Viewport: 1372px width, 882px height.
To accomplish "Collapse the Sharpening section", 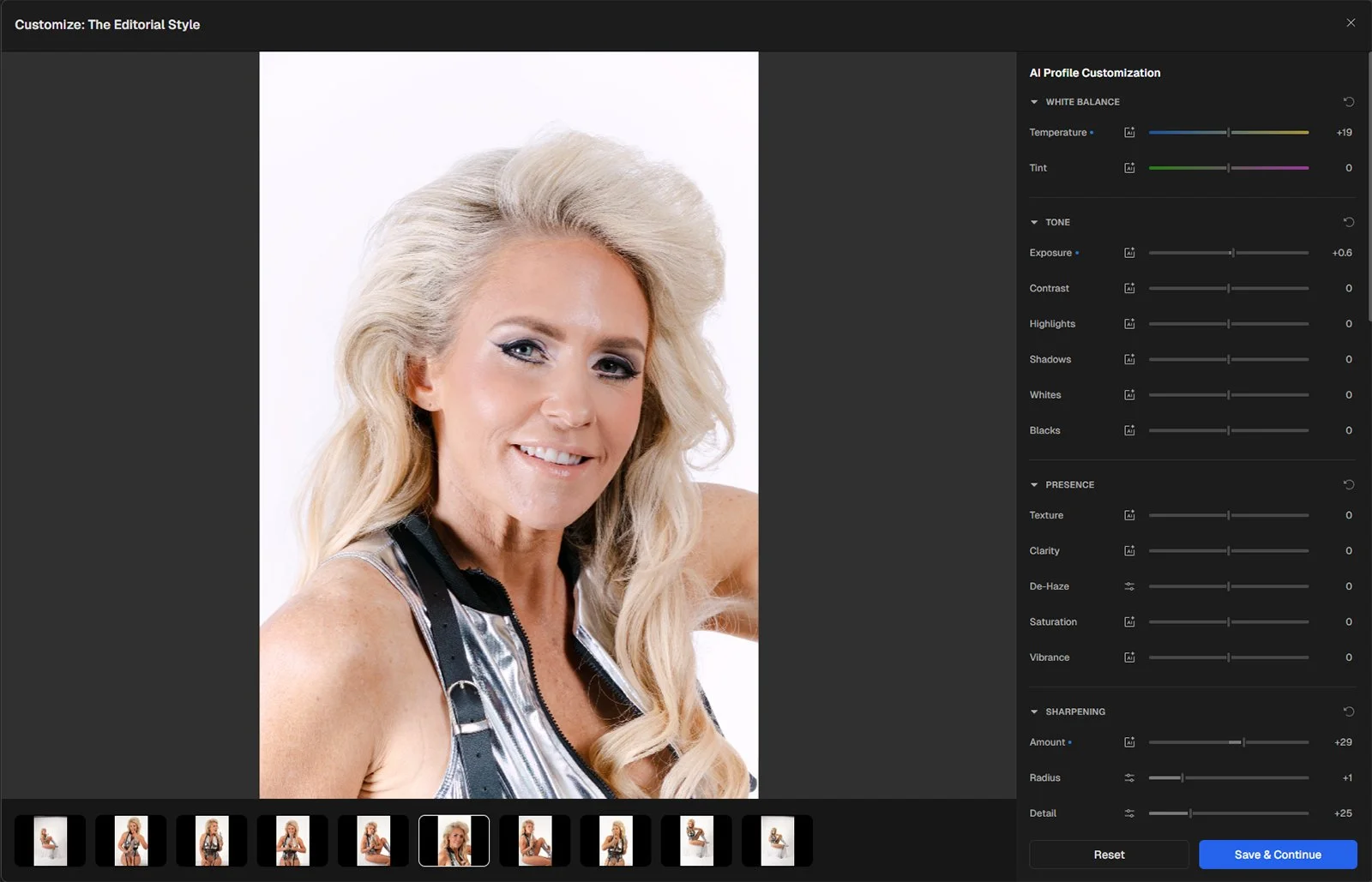I will (x=1034, y=712).
